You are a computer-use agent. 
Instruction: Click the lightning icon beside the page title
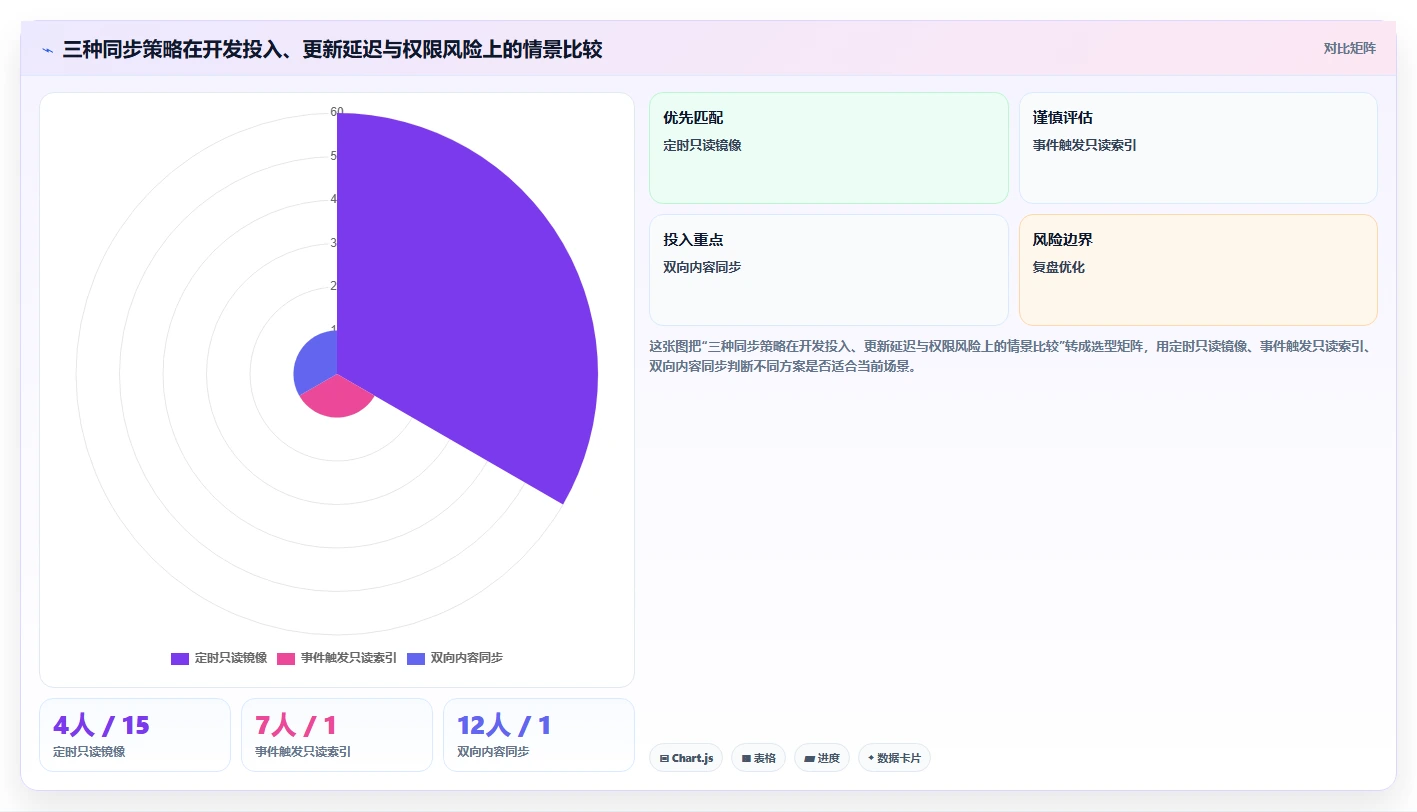click(47, 49)
